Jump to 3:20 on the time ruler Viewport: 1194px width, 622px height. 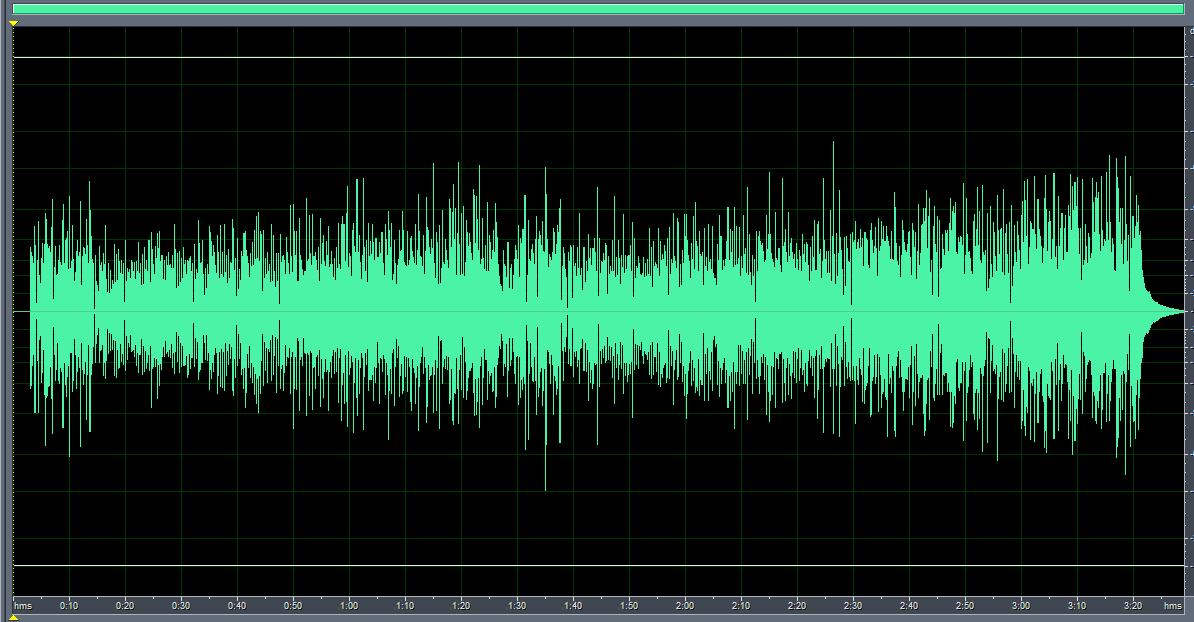click(1133, 606)
